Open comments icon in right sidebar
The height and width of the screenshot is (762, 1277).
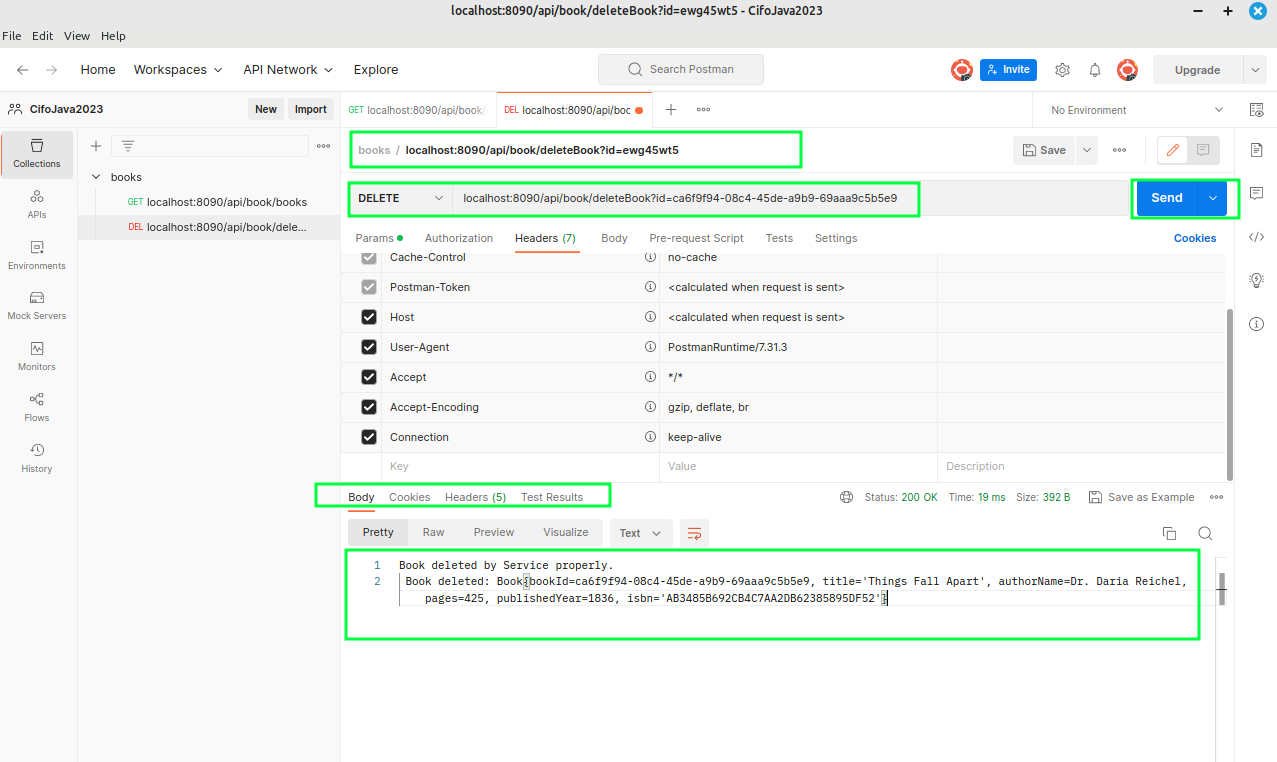pyautogui.click(x=1257, y=193)
